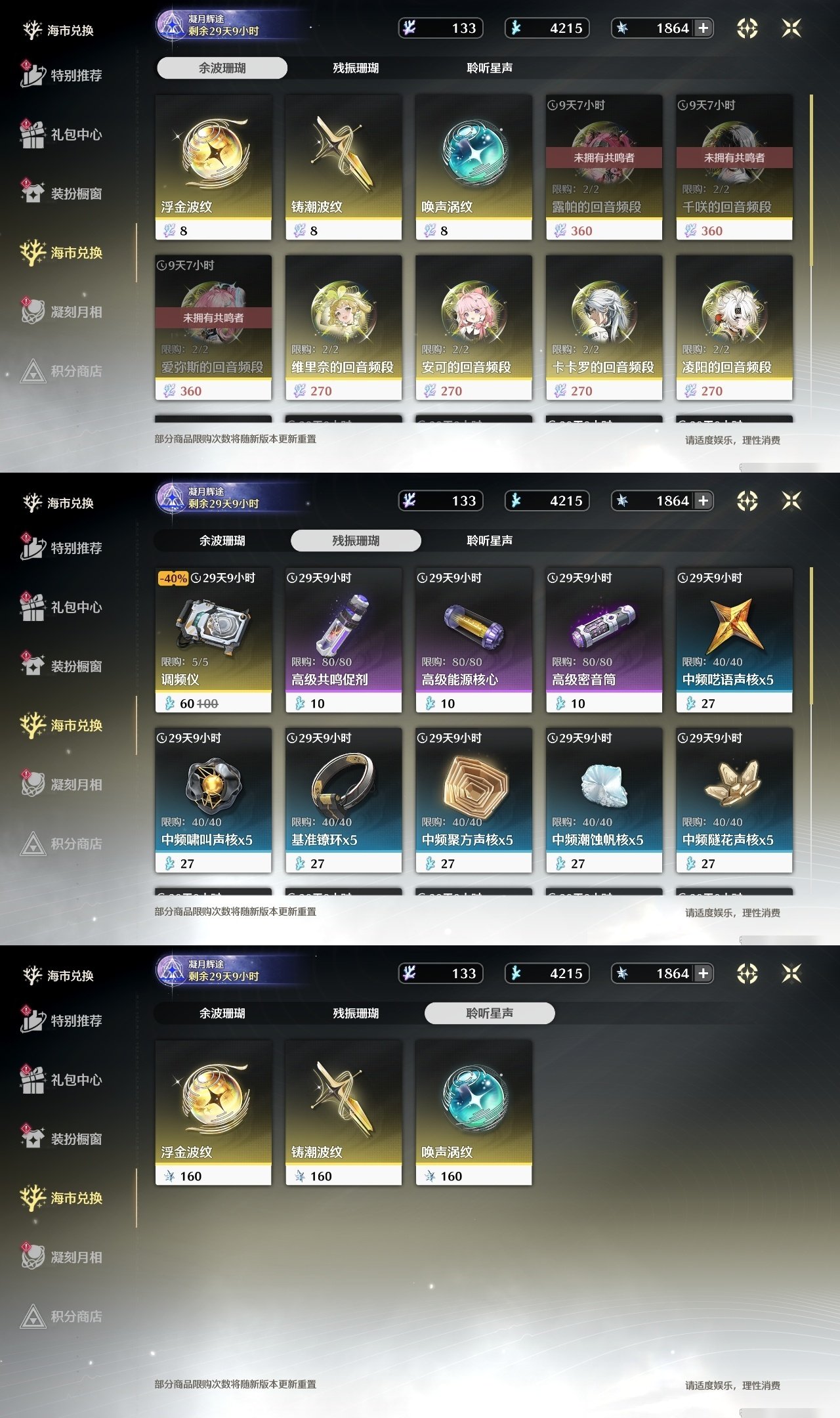Image resolution: width=840 pixels, height=1418 pixels.
Task: Select 凌阳的回音频段 card
Action: [x=734, y=328]
